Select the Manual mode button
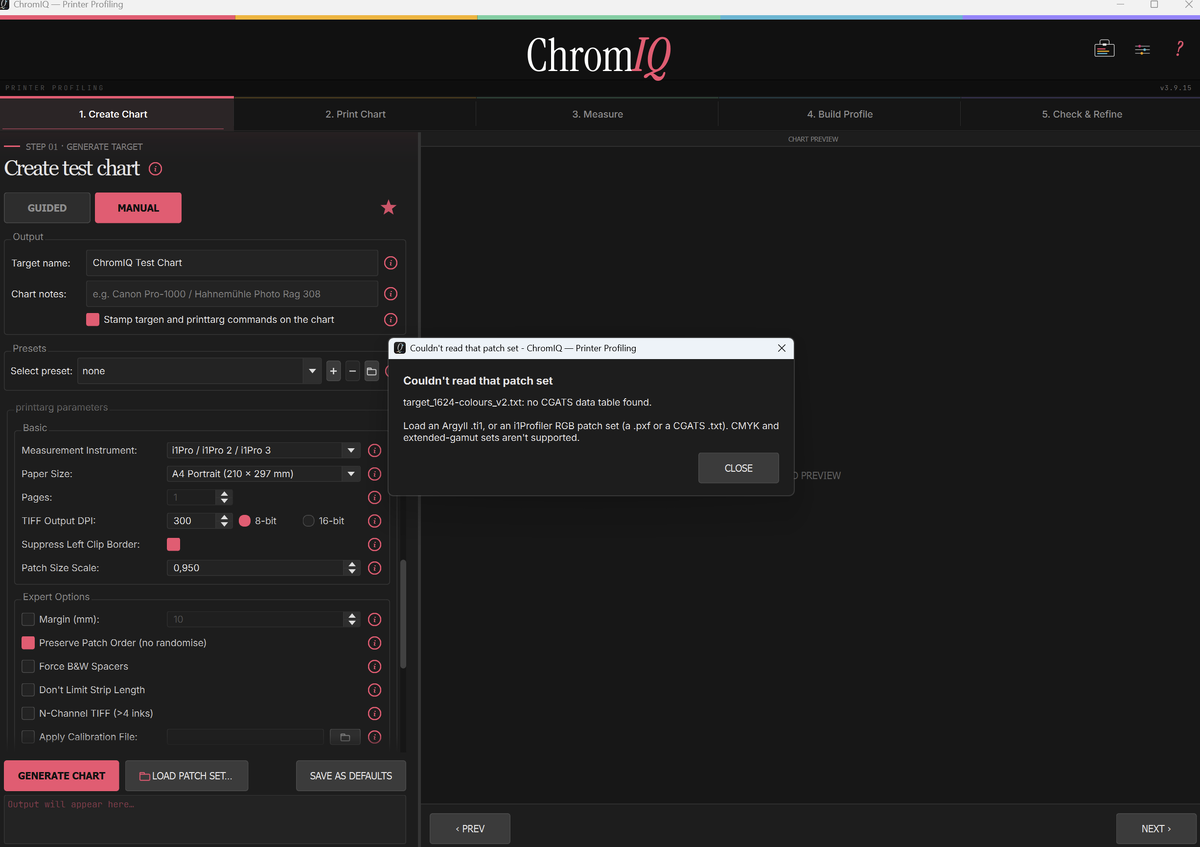This screenshot has width=1200, height=847. point(138,208)
